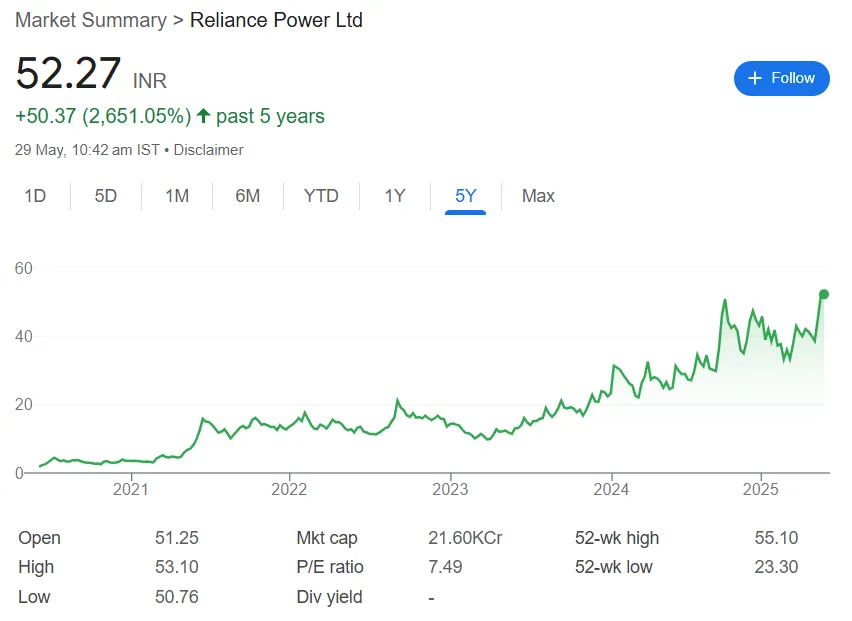Click the blue Follow button
852x621 pixels.
pyautogui.click(x=781, y=78)
